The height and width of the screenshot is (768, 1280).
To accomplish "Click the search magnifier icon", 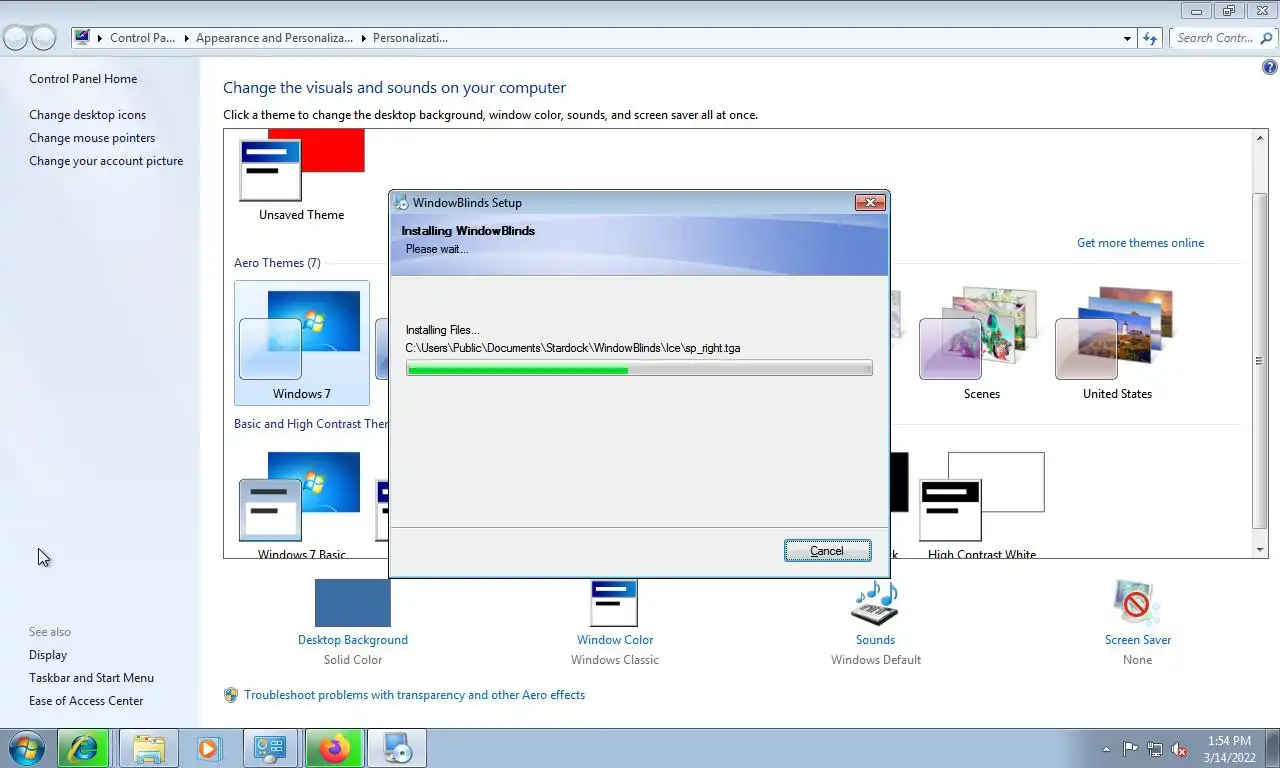I will [1266, 38].
